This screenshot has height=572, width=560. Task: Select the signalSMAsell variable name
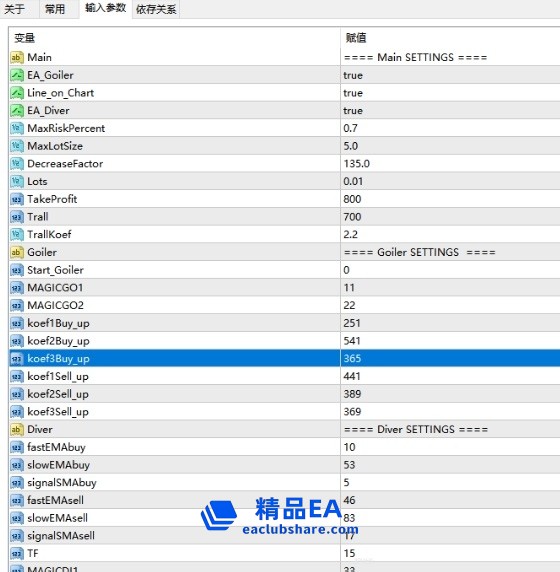pos(61,536)
